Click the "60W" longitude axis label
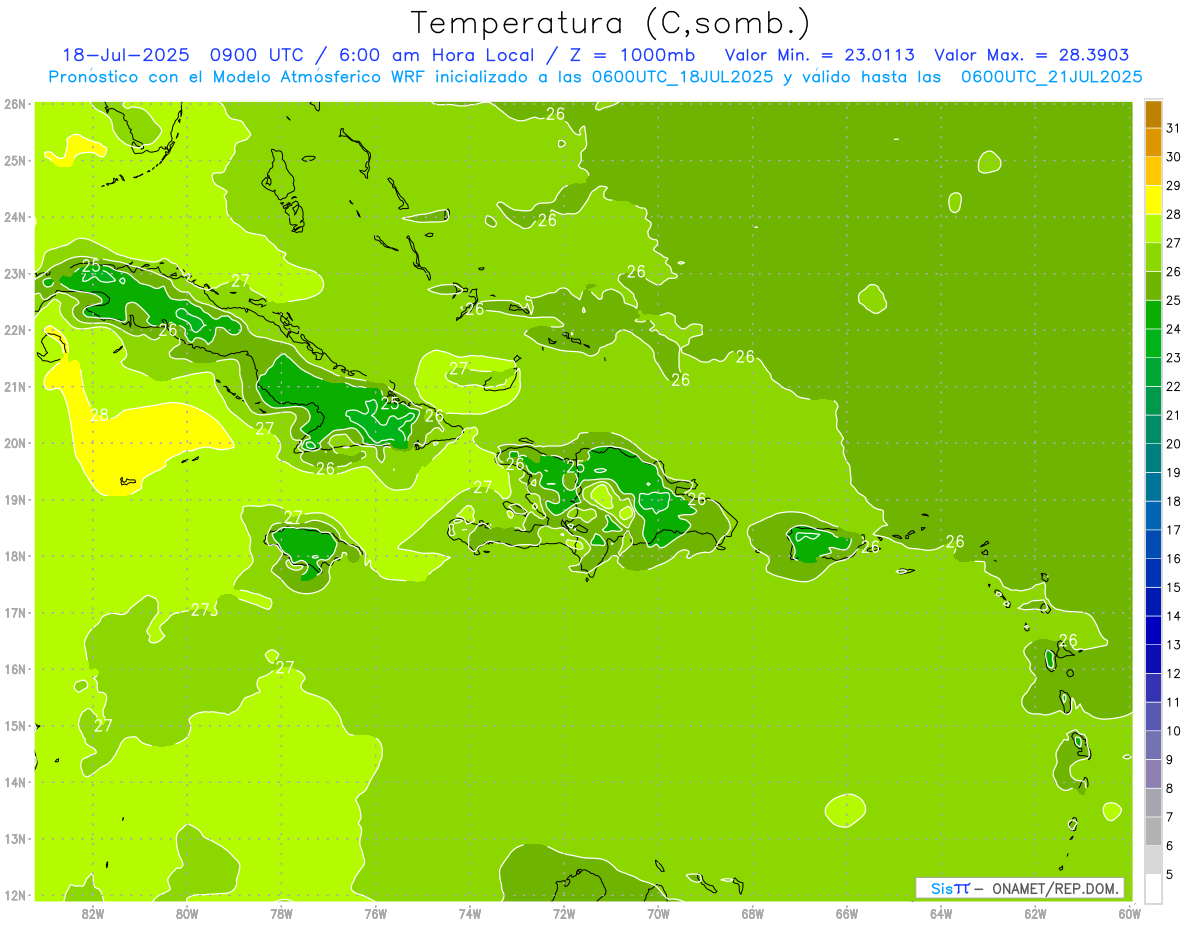1200x927 pixels. click(x=1130, y=912)
